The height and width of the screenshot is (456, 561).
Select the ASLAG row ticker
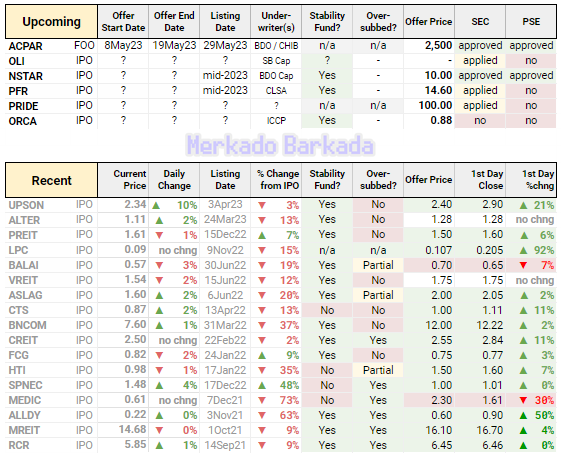(25, 295)
